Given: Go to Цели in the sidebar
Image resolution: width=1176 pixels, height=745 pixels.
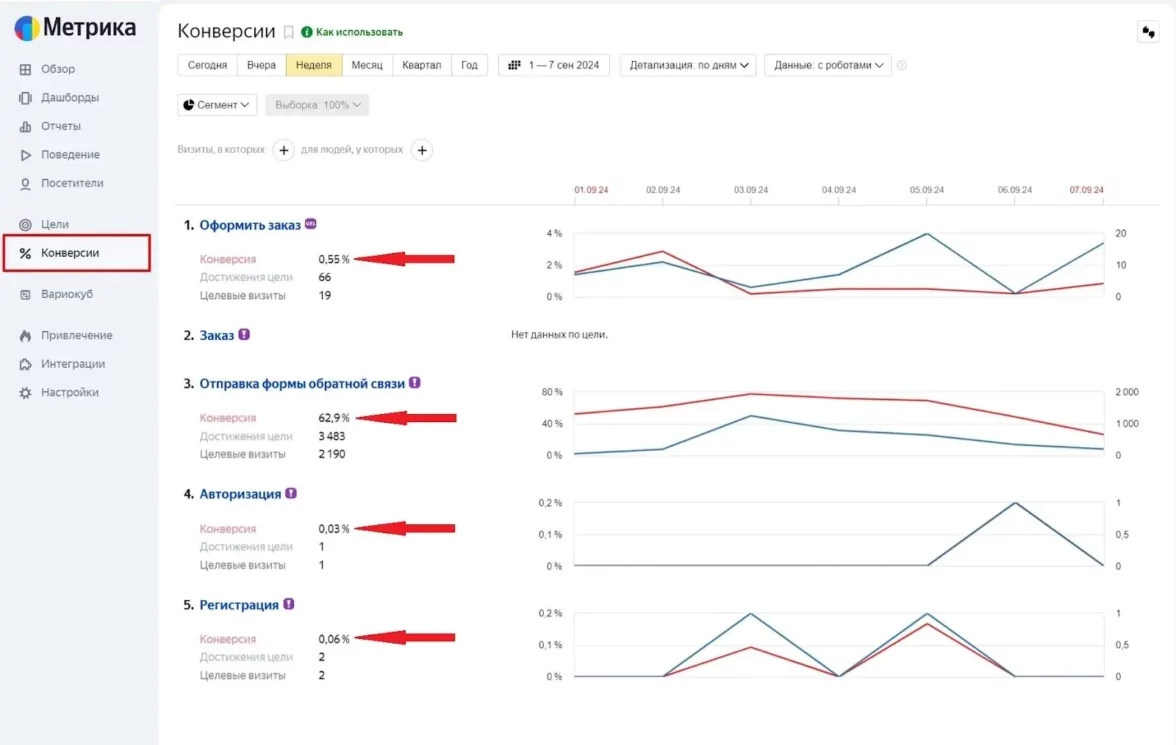Looking at the screenshot, I should click(x=55, y=224).
